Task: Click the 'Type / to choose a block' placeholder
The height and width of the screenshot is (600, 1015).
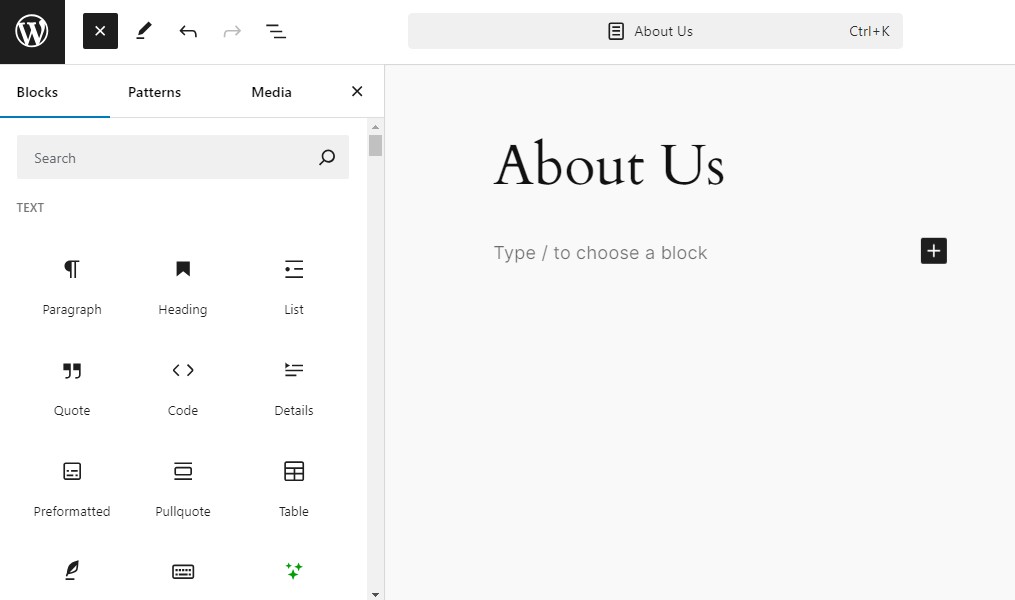Action: (600, 252)
